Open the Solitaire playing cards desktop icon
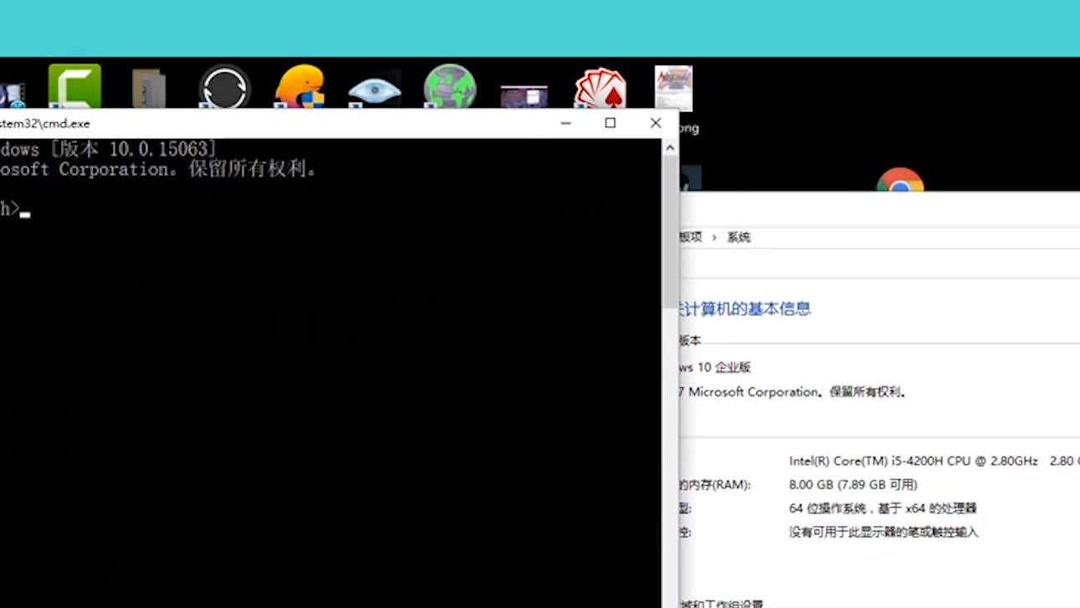This screenshot has height=608, width=1080. coord(598,85)
